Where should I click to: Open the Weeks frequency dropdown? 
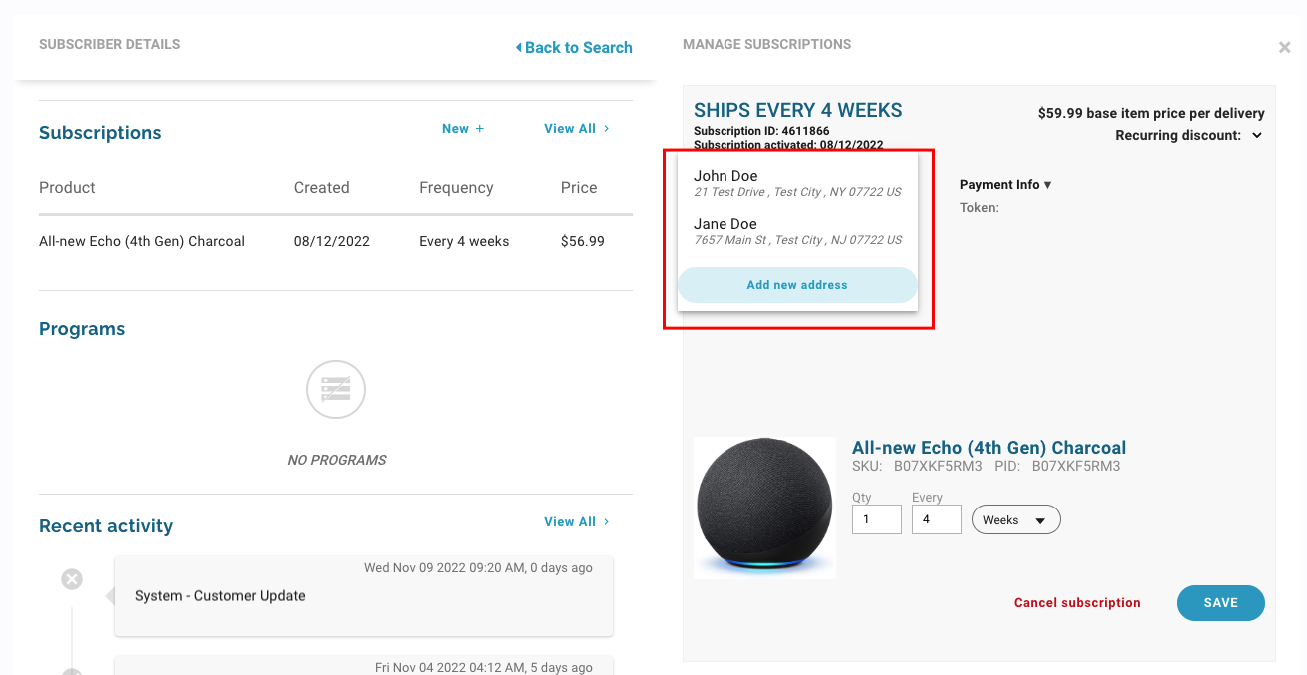click(x=1016, y=520)
